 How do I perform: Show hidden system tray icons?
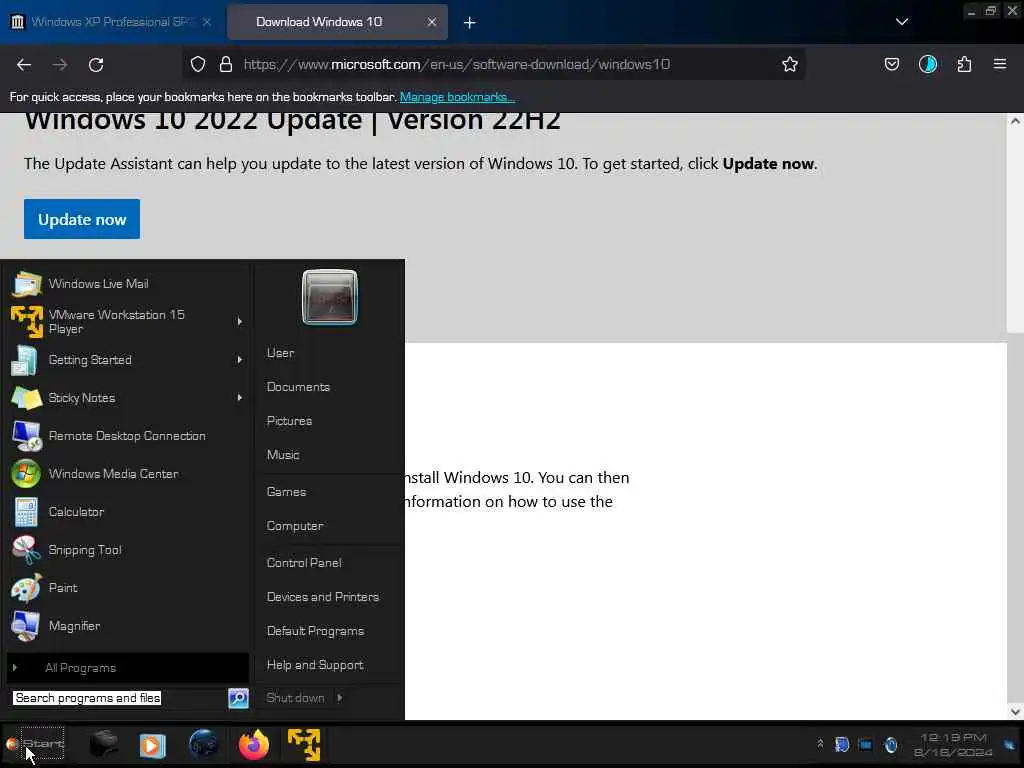coord(820,744)
